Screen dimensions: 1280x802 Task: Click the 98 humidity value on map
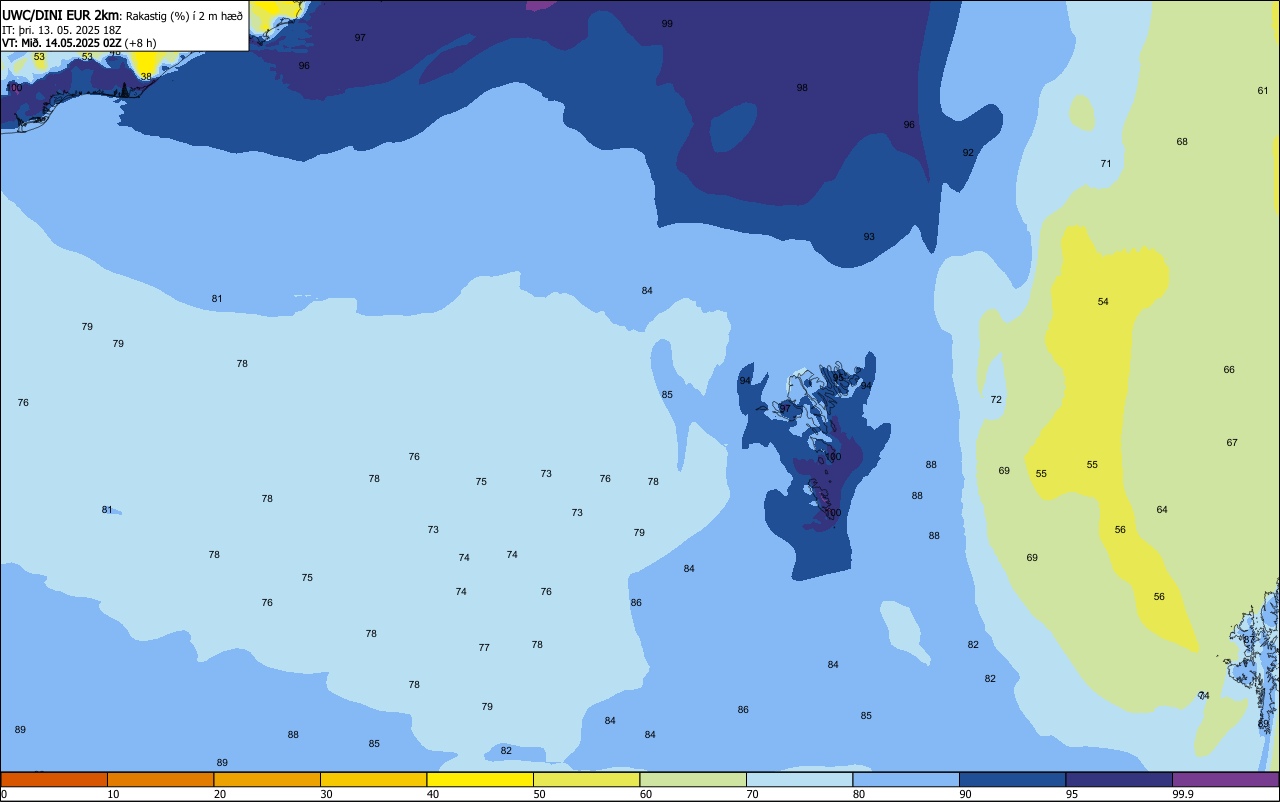pyautogui.click(x=802, y=88)
